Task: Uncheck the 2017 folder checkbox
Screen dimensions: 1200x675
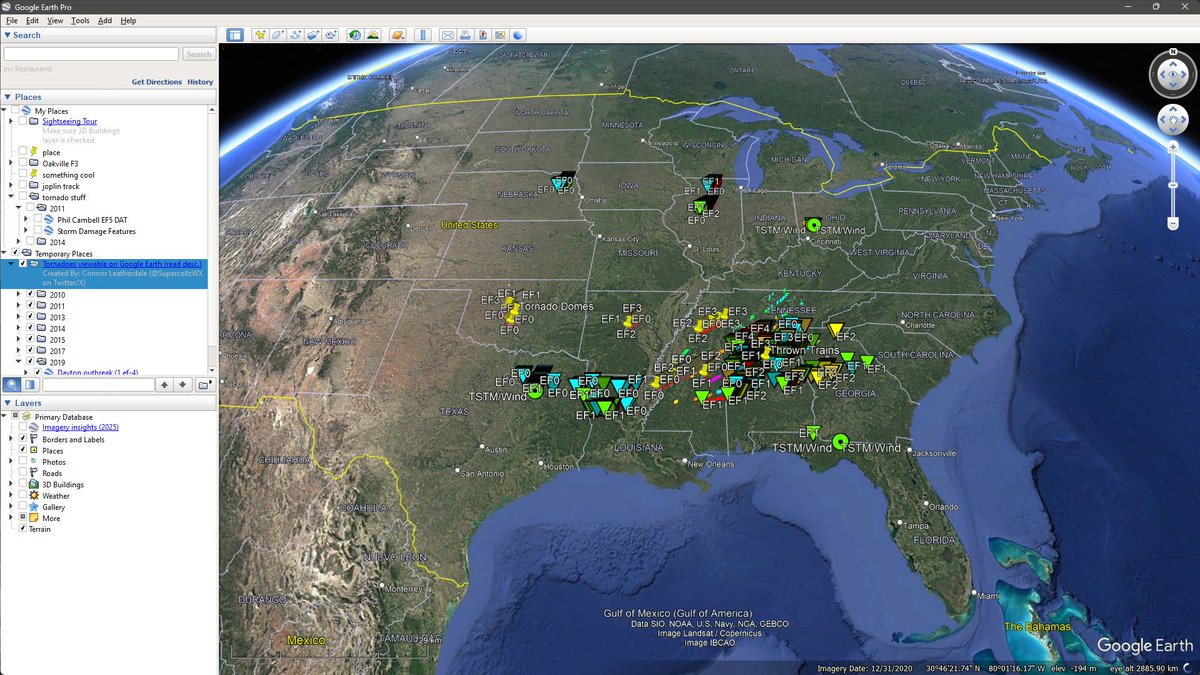Action: (30, 350)
